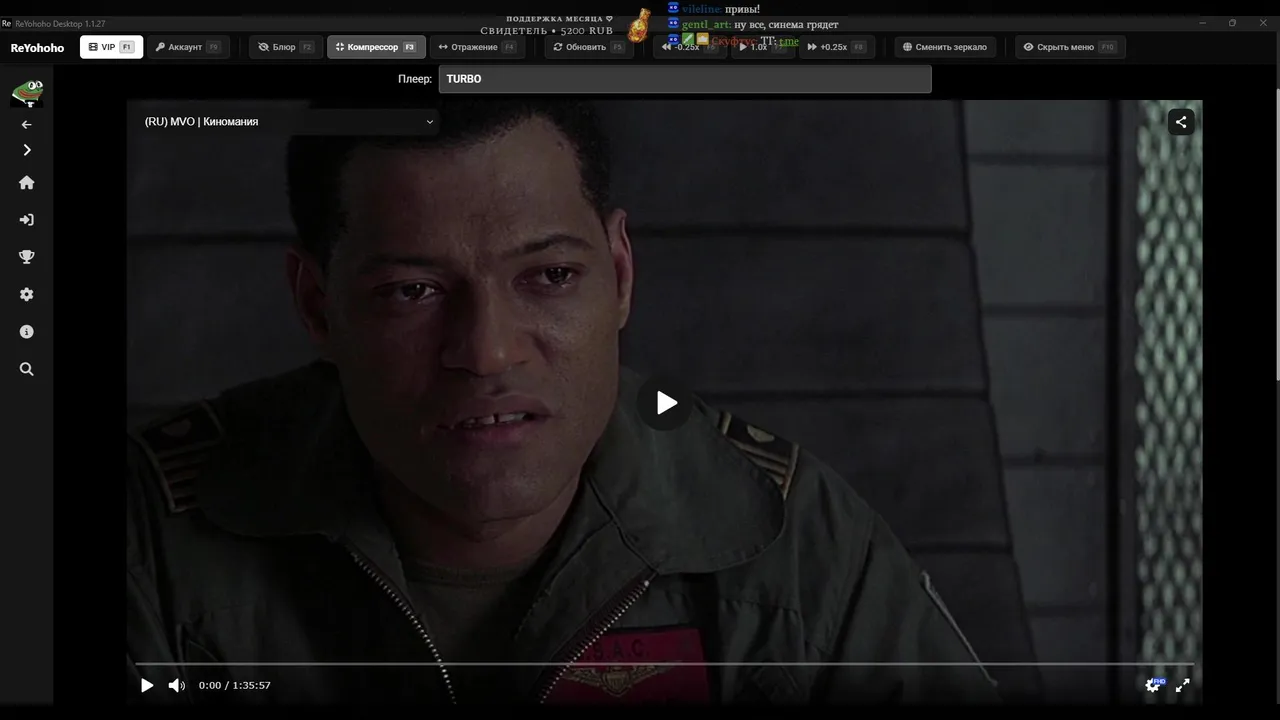
Task: Play video with bottom-bar play button
Action: (x=147, y=685)
